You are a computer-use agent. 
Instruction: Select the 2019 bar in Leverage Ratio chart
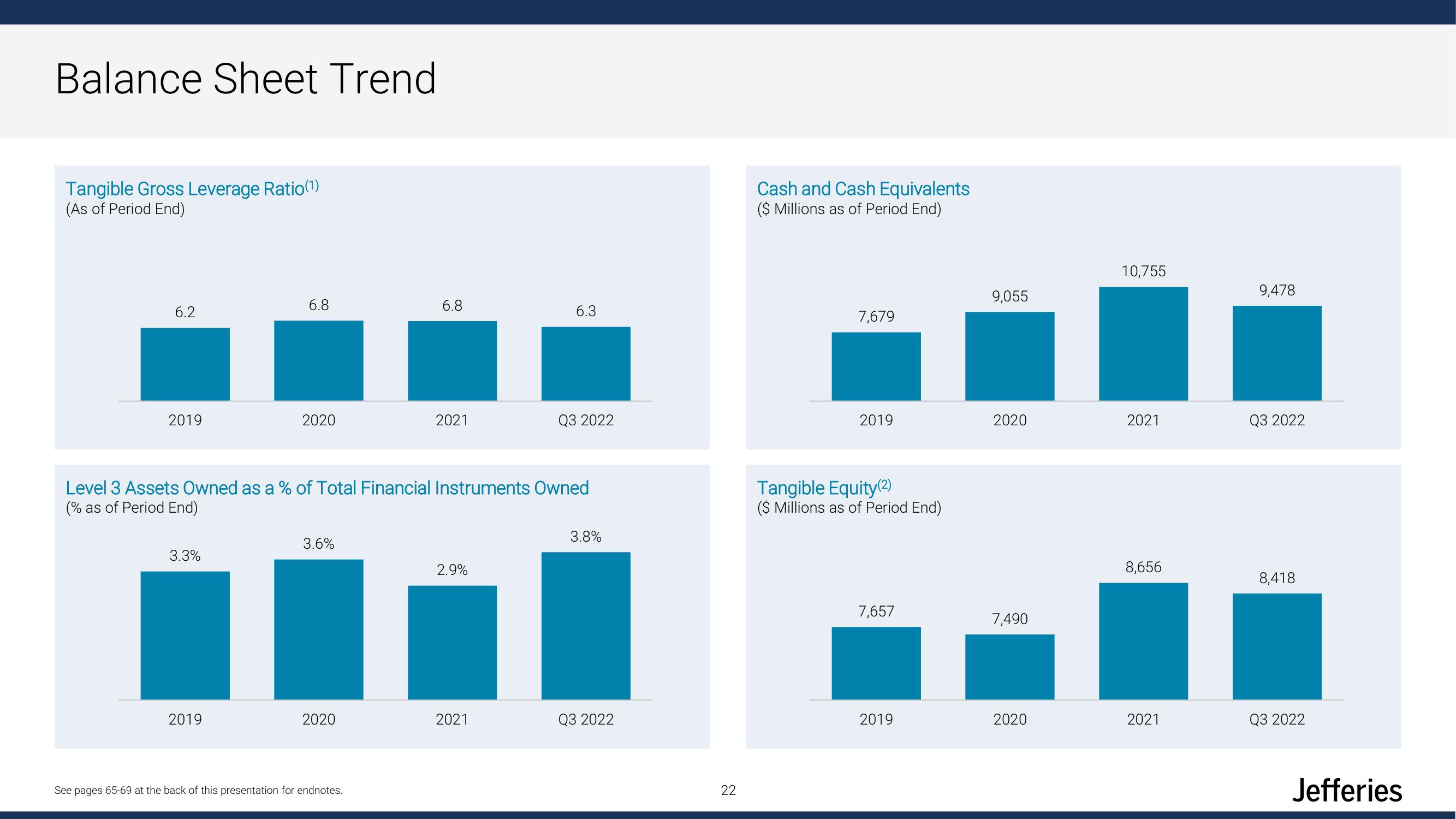pyautogui.click(x=185, y=364)
